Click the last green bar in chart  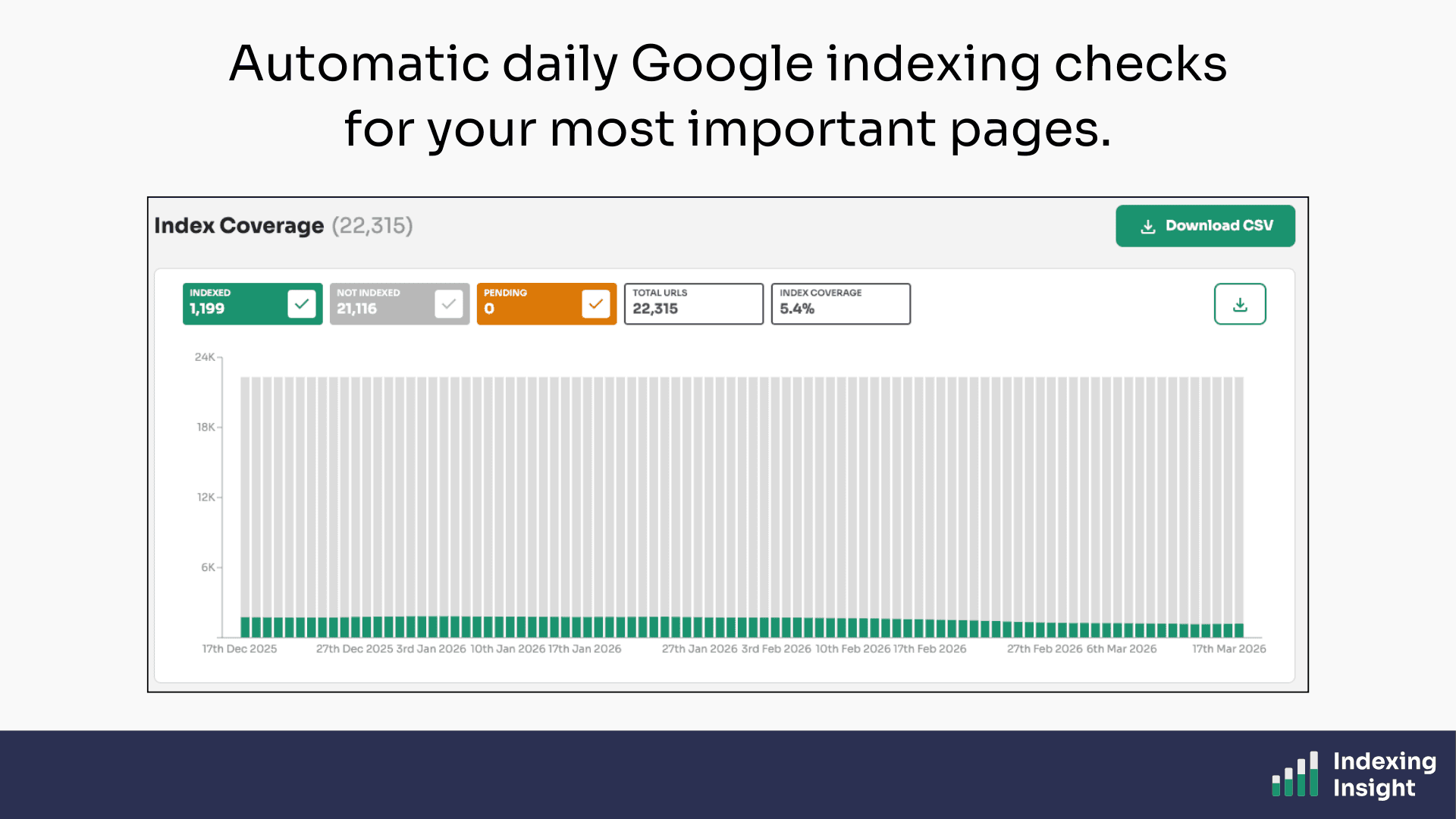[1239, 630]
